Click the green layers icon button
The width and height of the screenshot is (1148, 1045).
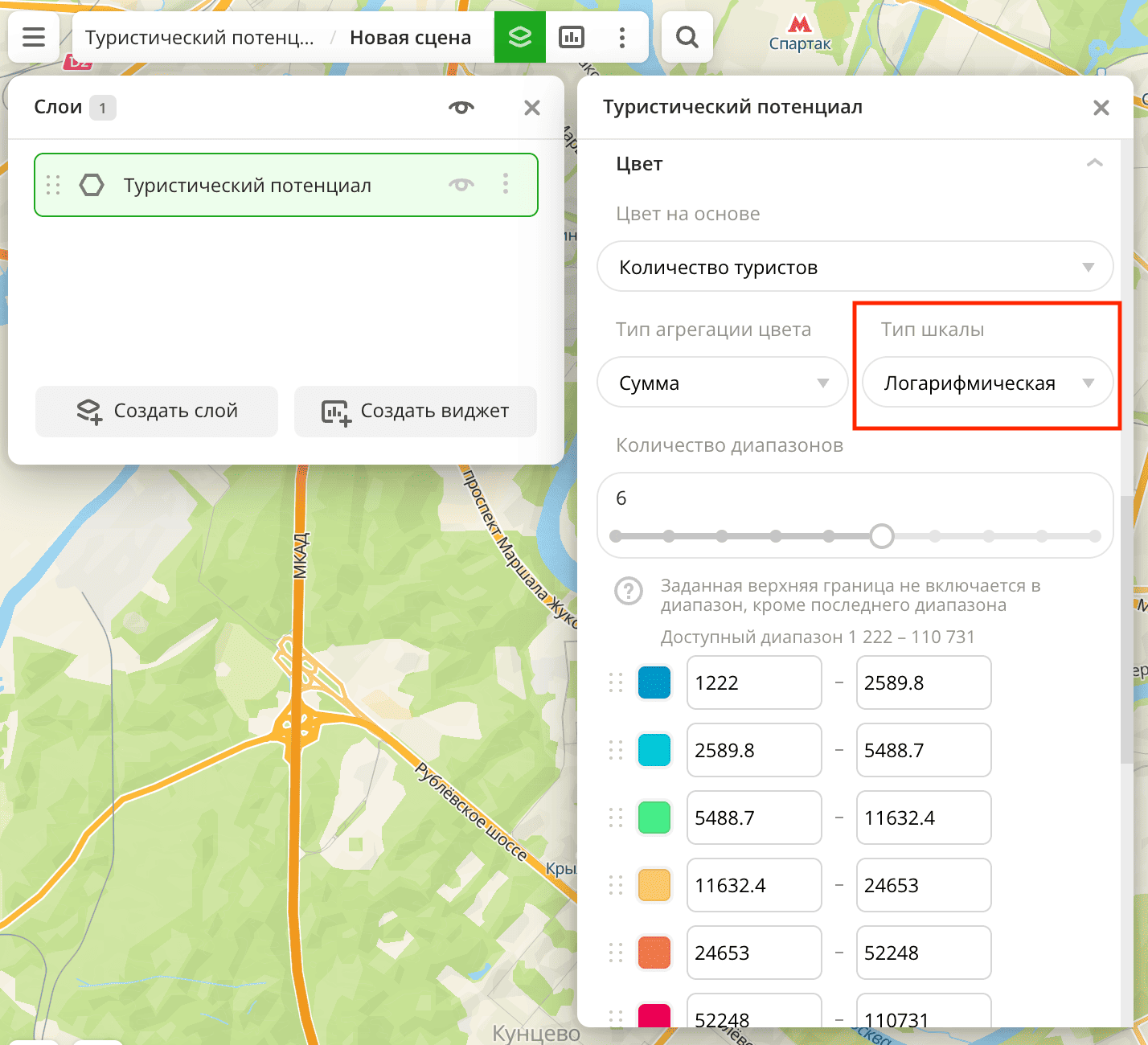tap(520, 37)
